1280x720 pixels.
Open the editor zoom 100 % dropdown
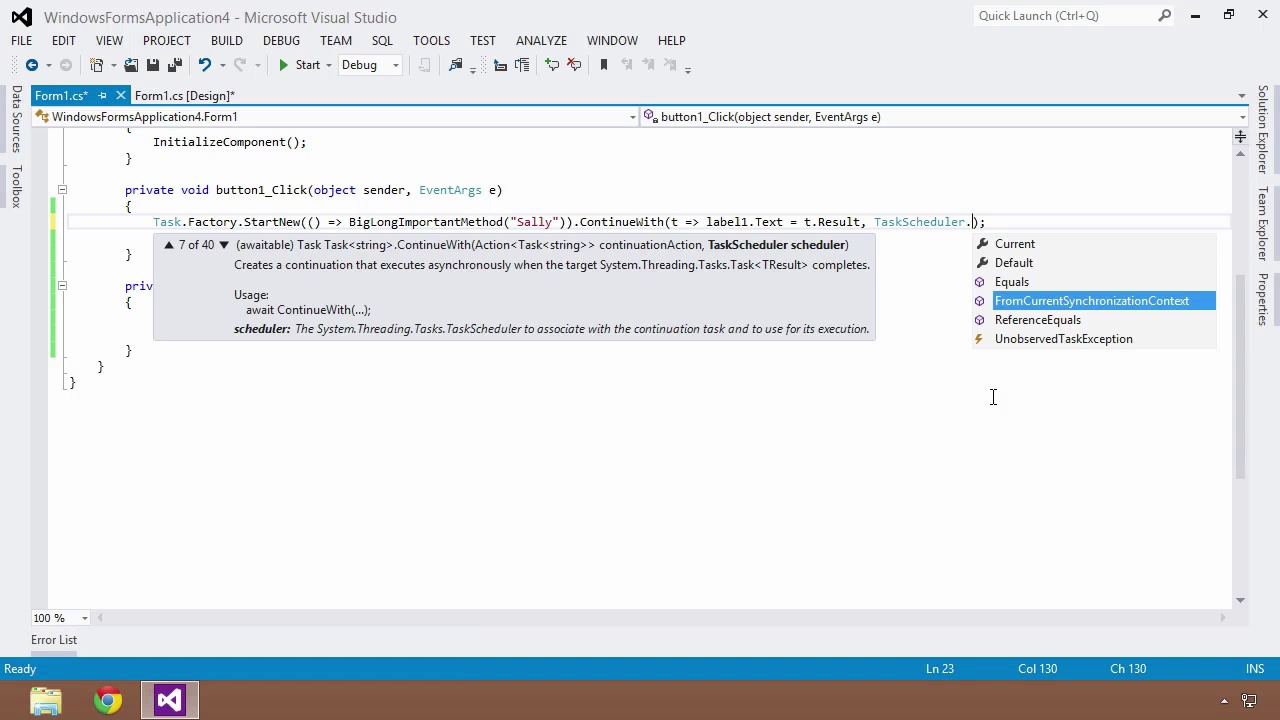click(x=84, y=618)
